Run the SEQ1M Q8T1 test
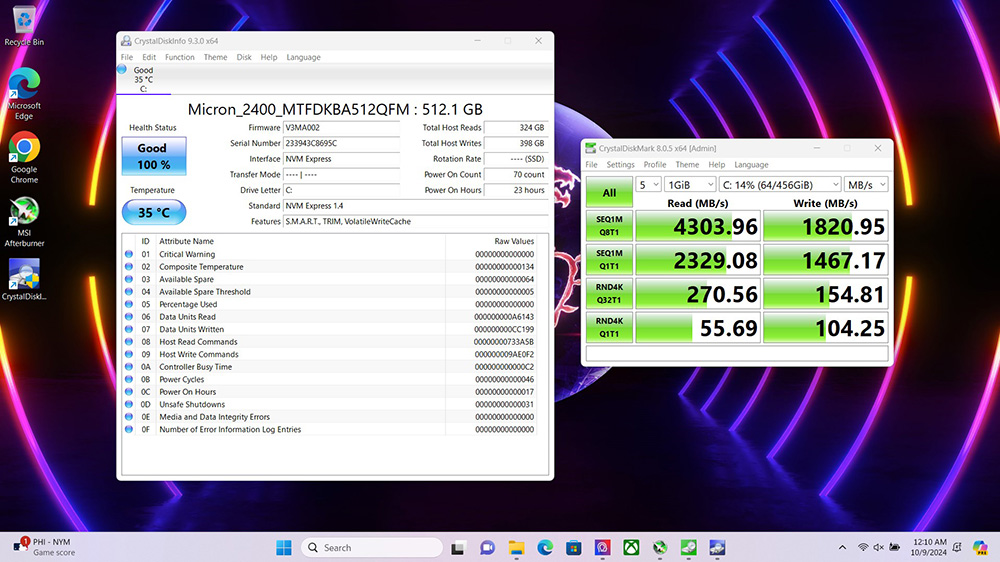 pos(609,226)
